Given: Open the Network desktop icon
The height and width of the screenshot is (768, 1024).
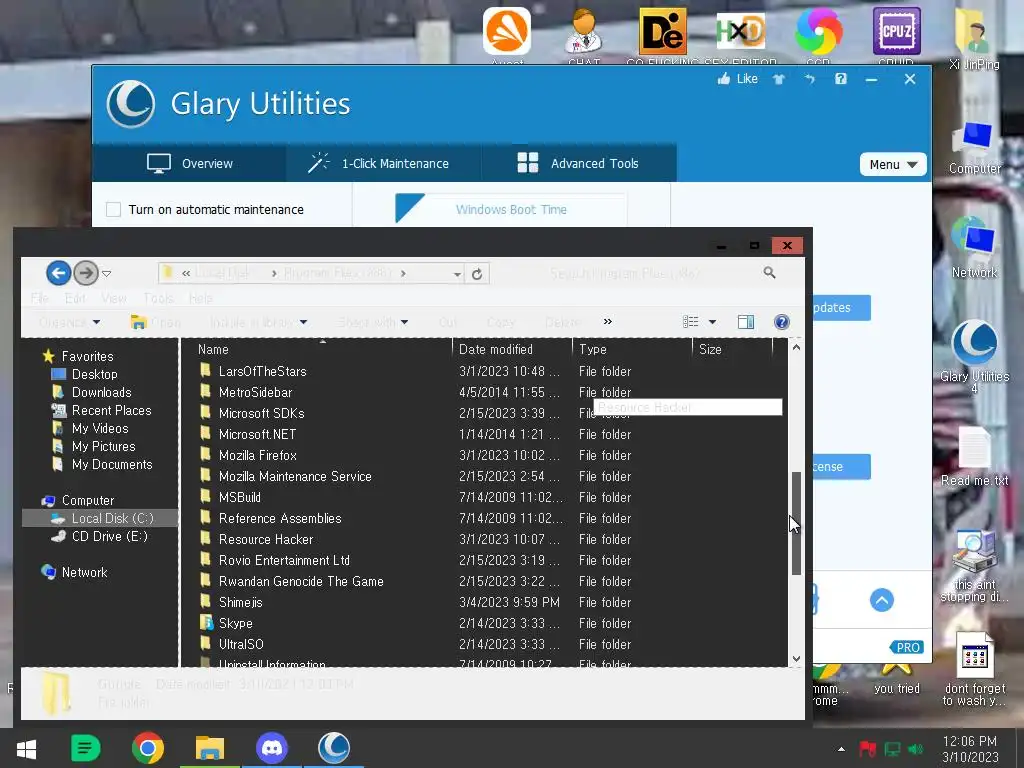Looking at the screenshot, I should point(974,247).
